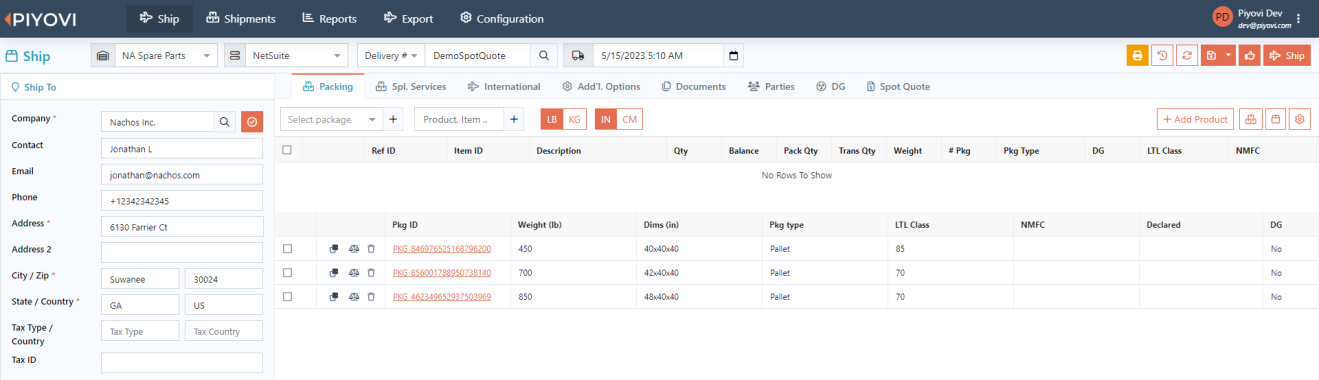Screen dimensions: 1319x380
Task: Click the calendar icon beside ship date
Action: click(x=734, y=56)
